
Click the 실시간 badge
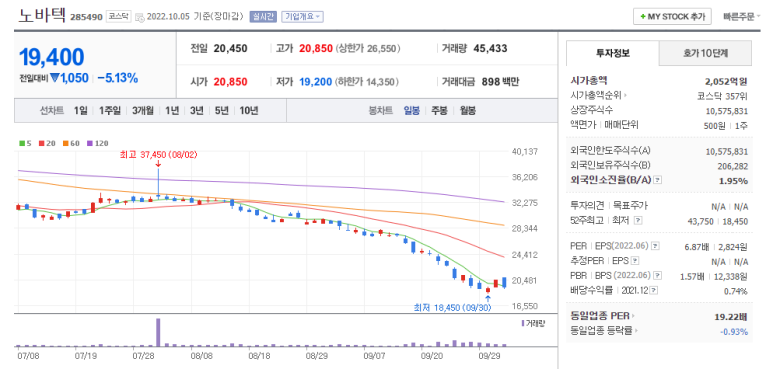(263, 16)
